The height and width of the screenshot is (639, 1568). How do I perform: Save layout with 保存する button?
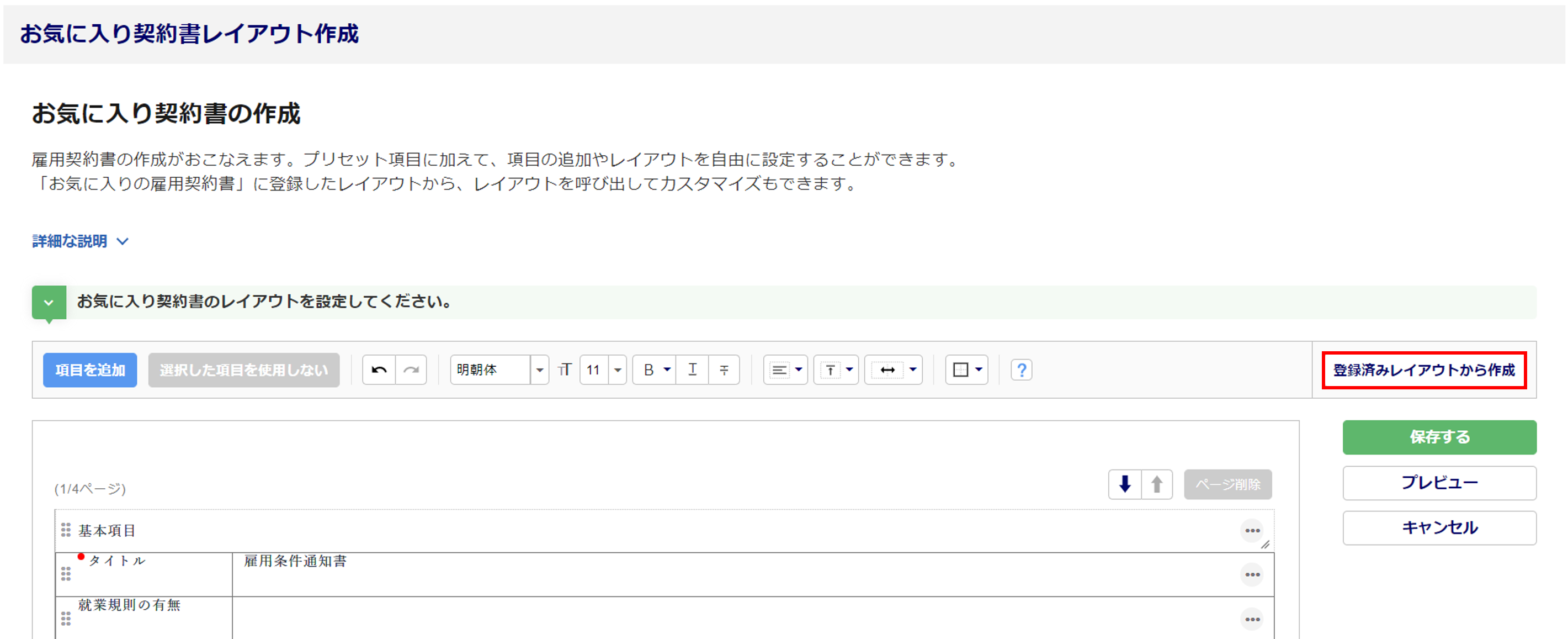coord(1439,437)
